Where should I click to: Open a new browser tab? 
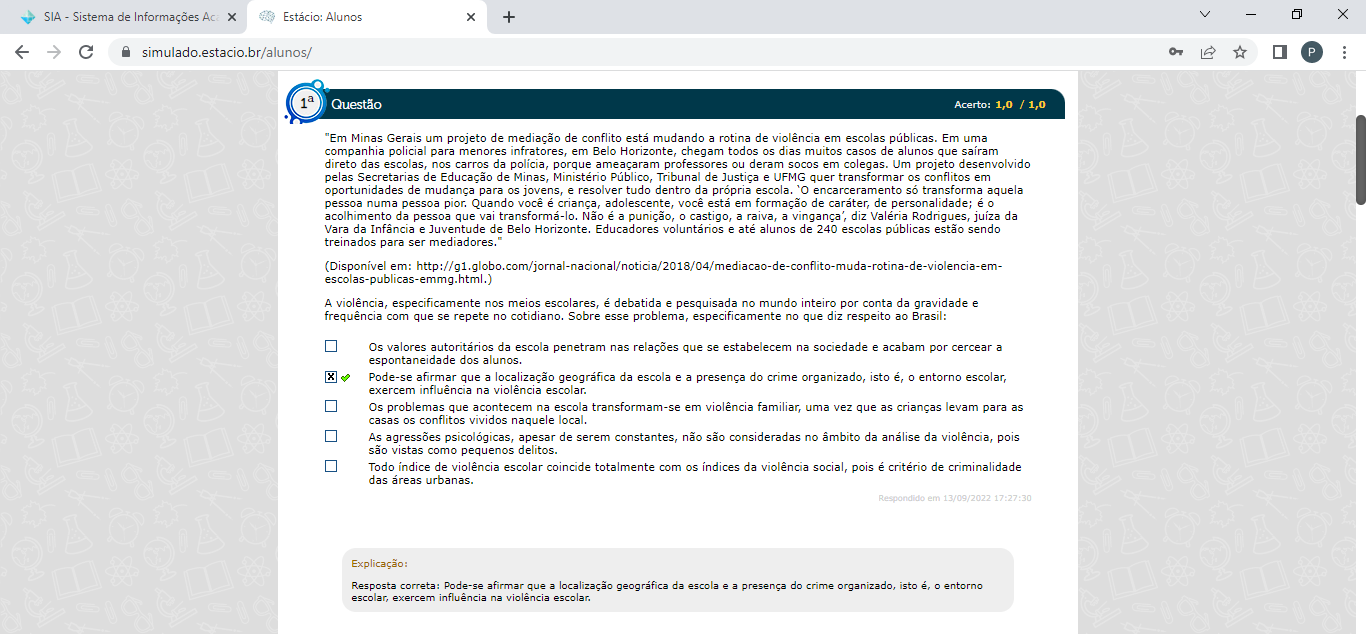[509, 17]
